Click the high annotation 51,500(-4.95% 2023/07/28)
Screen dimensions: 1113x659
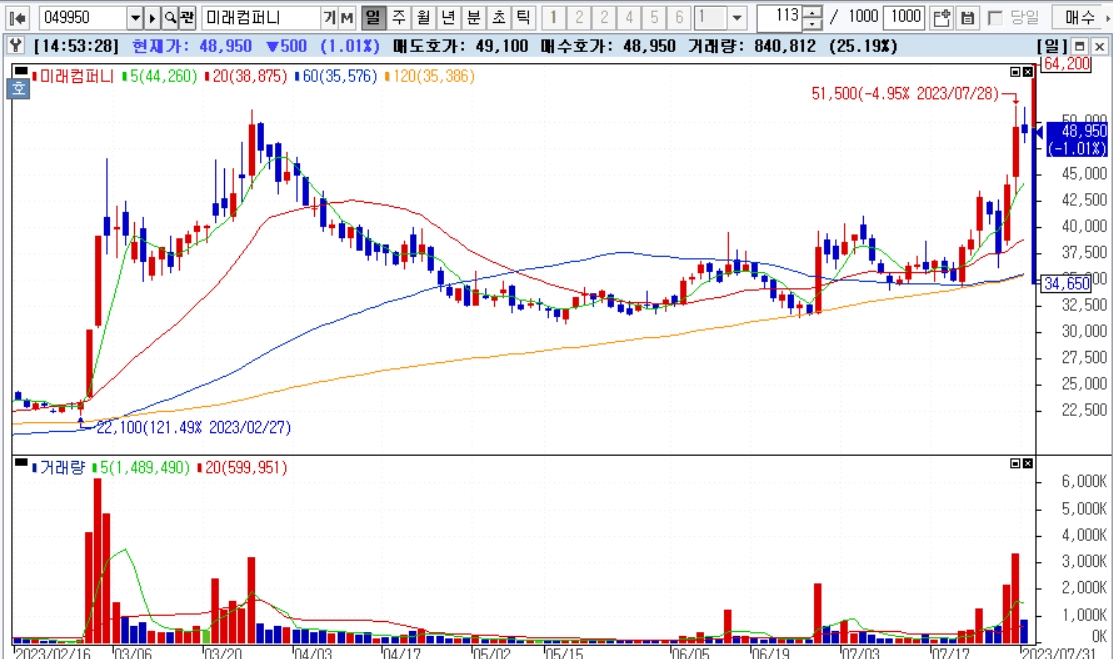coord(905,94)
